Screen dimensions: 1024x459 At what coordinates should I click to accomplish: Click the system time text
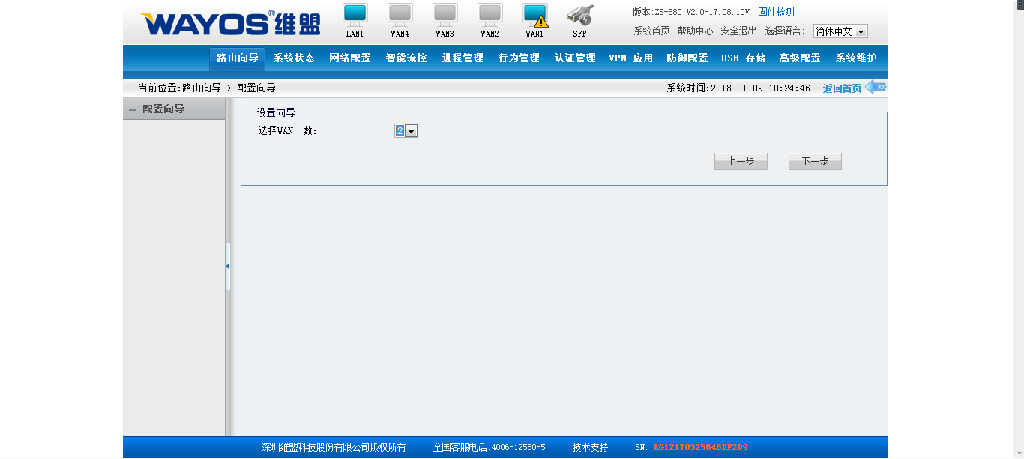coord(739,88)
